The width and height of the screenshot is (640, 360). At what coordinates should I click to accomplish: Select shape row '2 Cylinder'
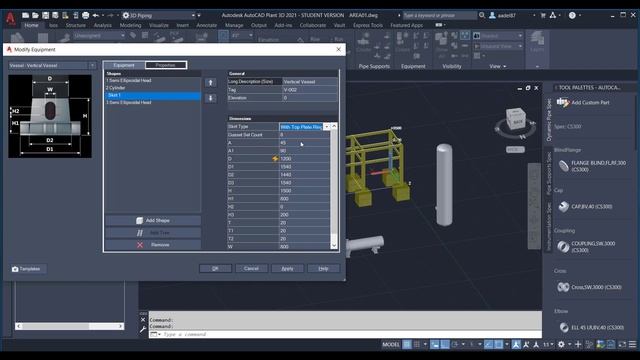[x=153, y=88]
